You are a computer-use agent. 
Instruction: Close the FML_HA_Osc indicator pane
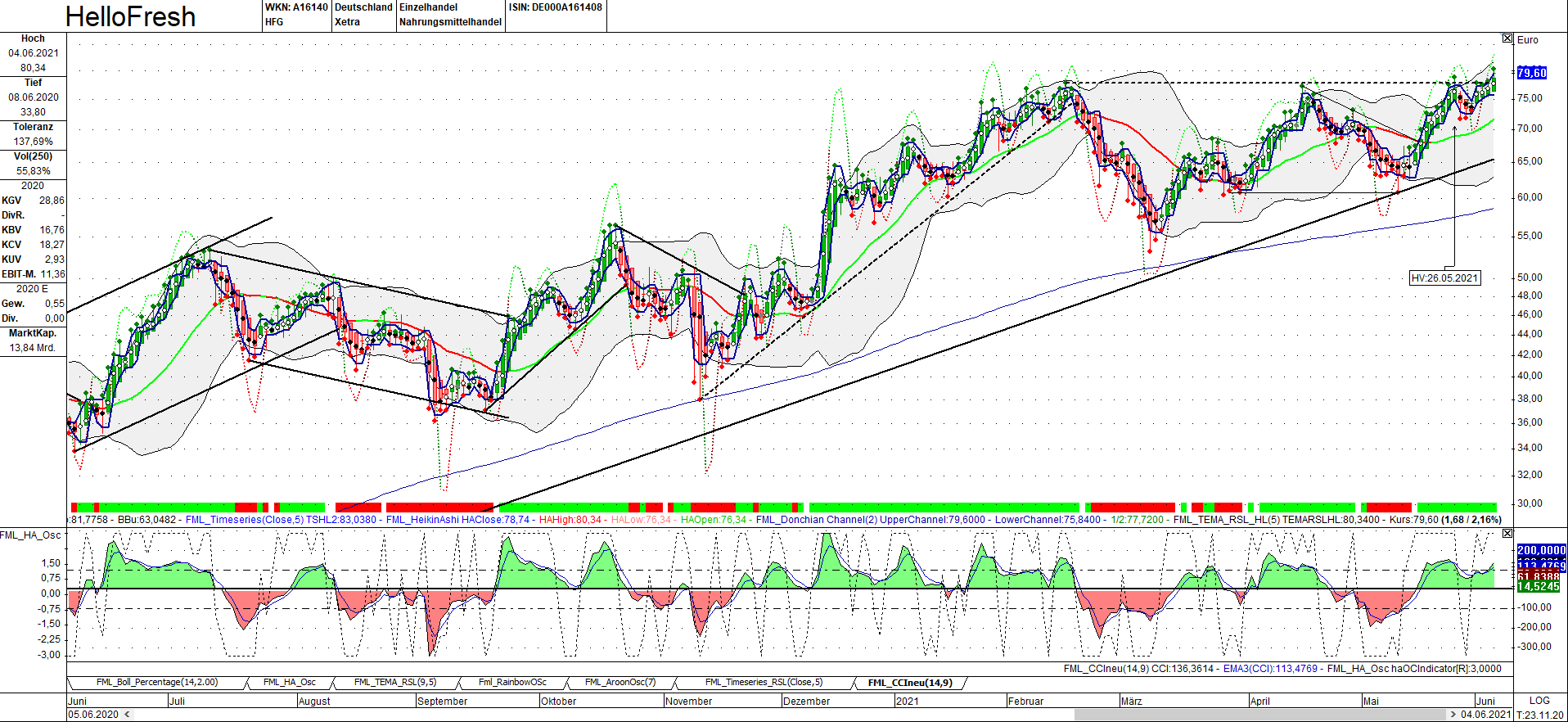(x=1507, y=534)
